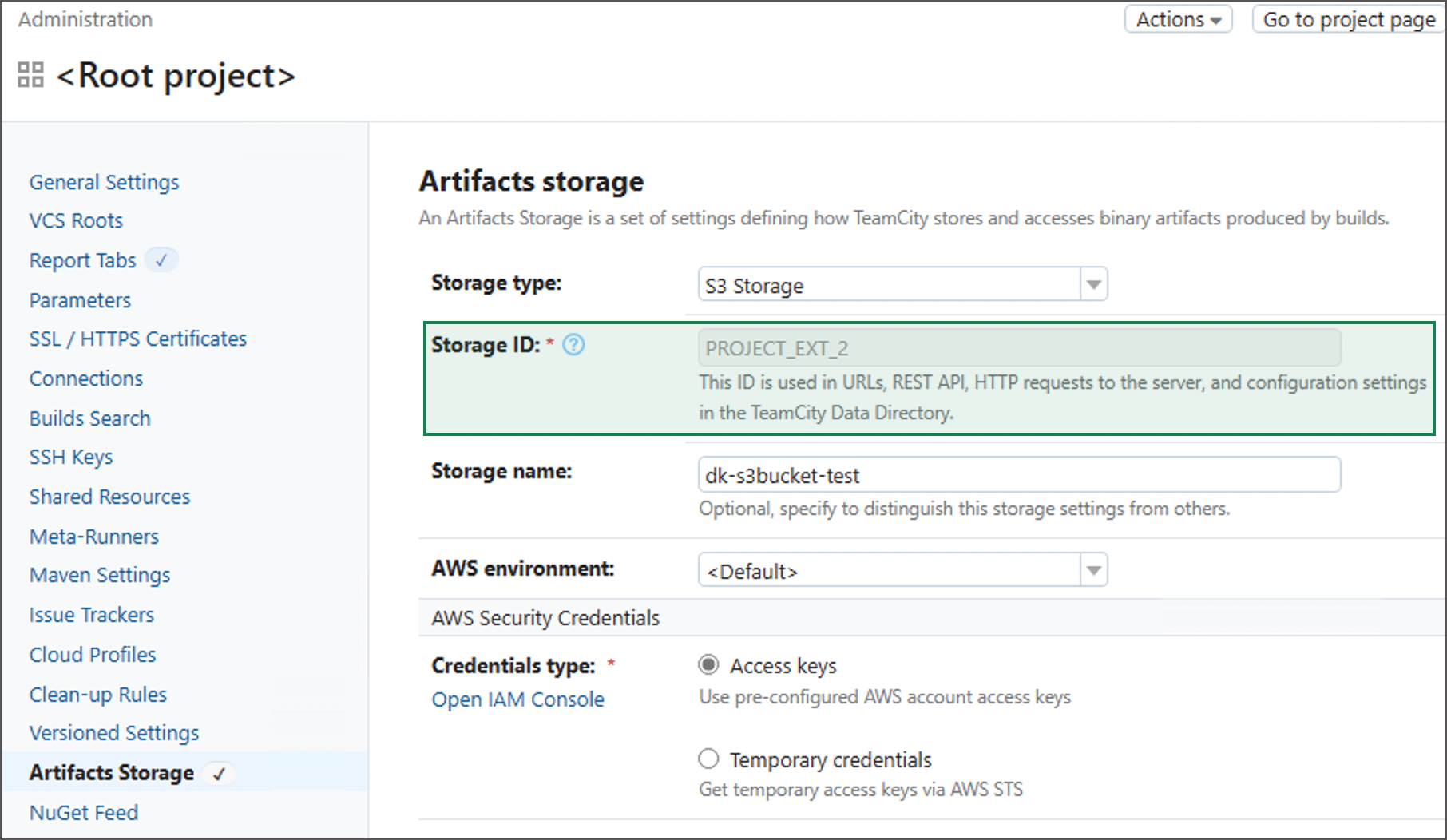1447x840 pixels.
Task: Open the Issue Trackers settings page
Action: 91,614
